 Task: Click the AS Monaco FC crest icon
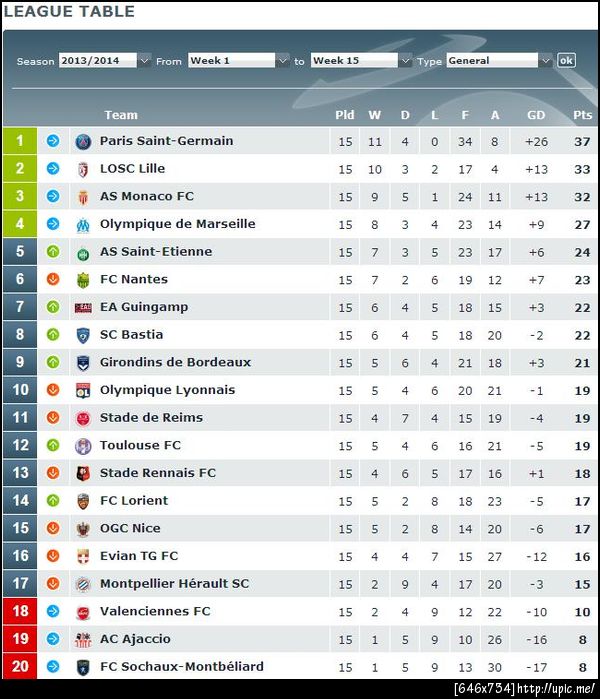(x=83, y=197)
